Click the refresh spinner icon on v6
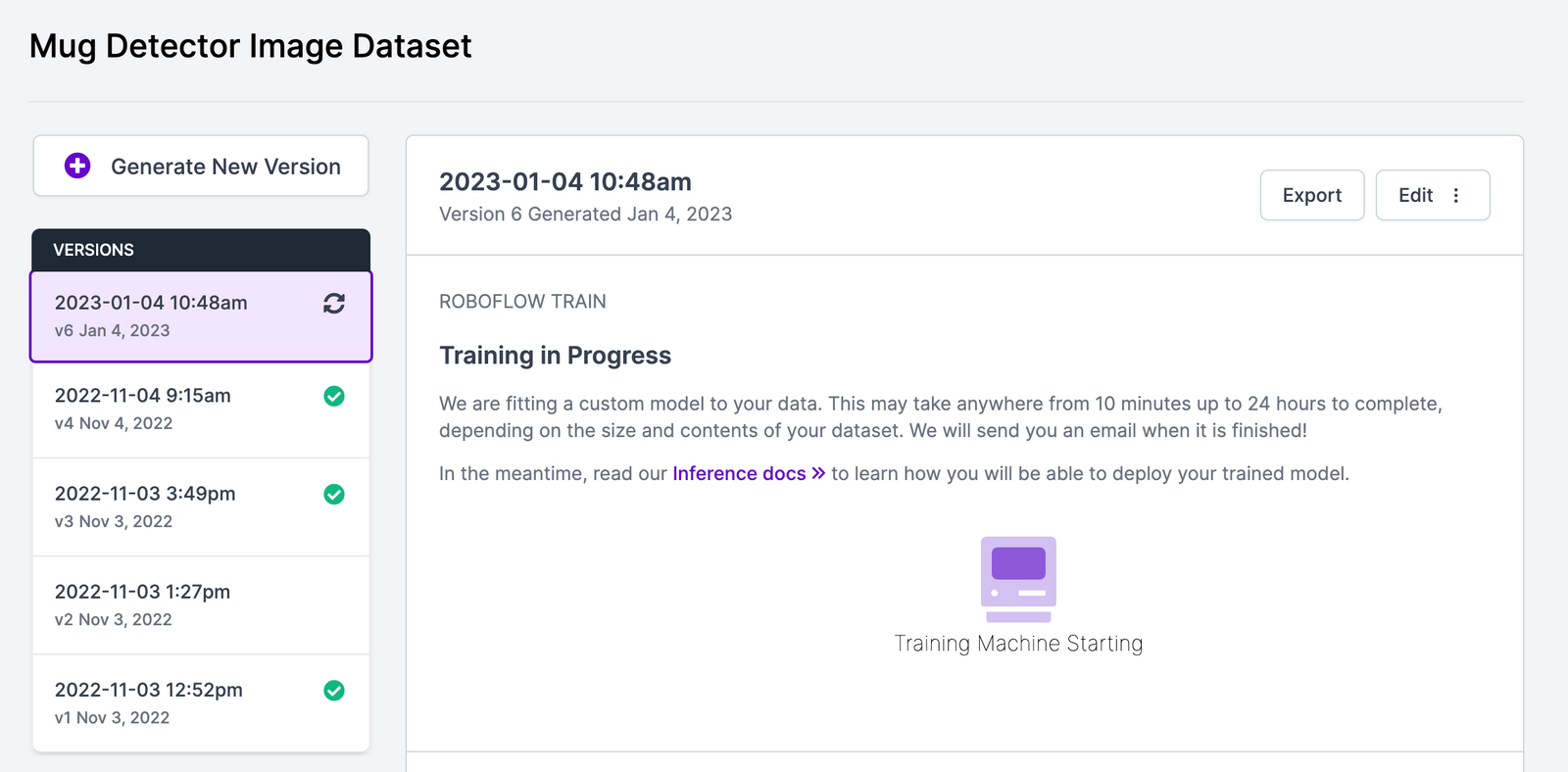1568x772 pixels. pyautogui.click(x=334, y=304)
